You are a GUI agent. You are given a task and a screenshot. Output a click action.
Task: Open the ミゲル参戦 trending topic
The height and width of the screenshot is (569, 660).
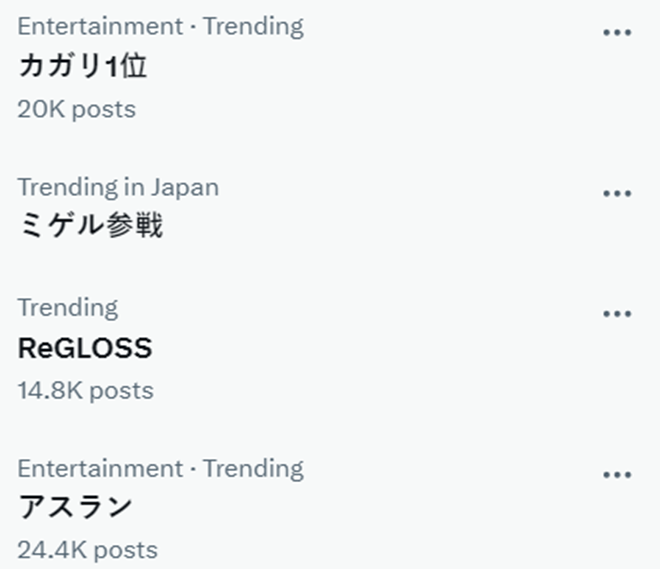[90, 227]
